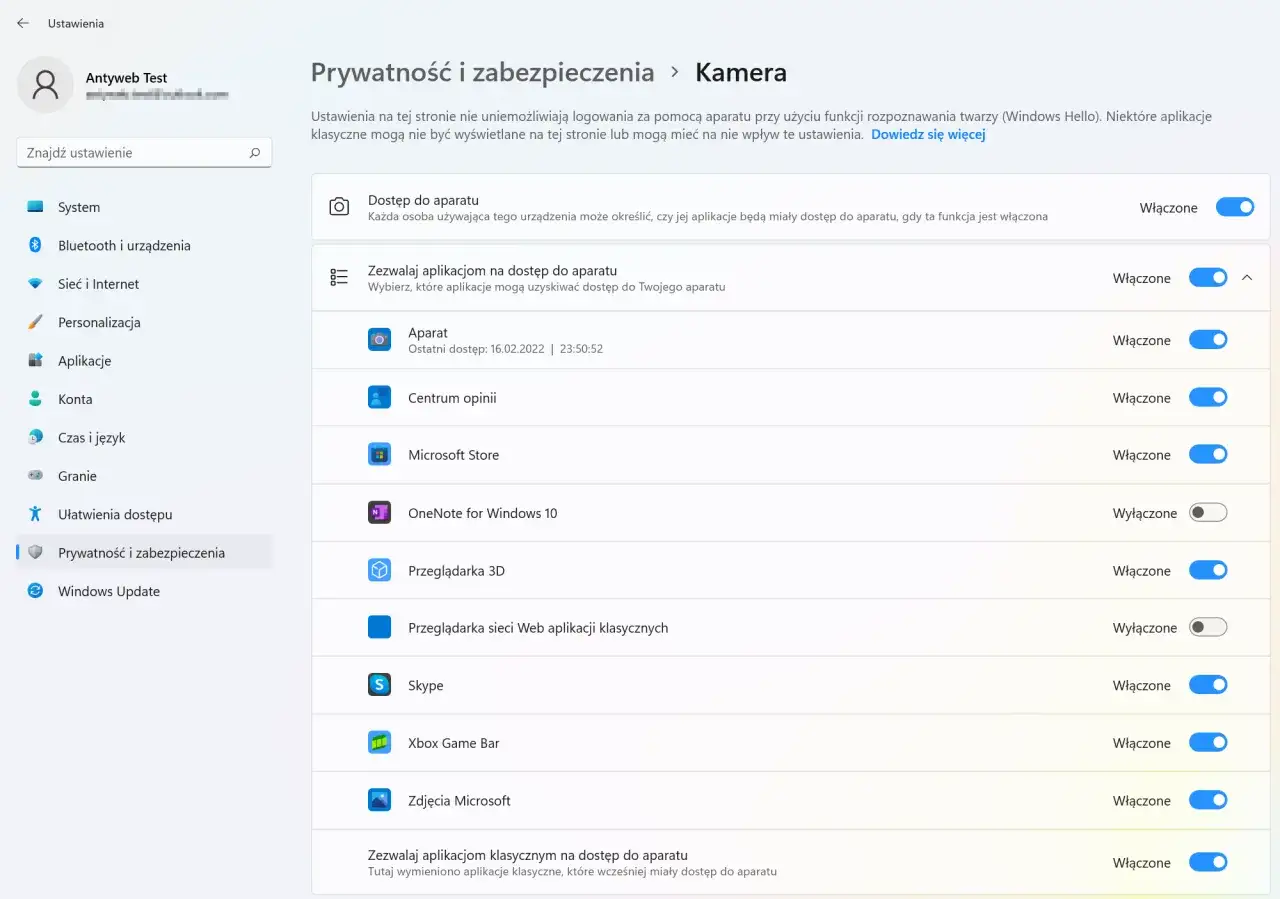Click the camera icon beside Dostęp do aparatu
Viewport: 1280px width, 899px height.
point(339,207)
